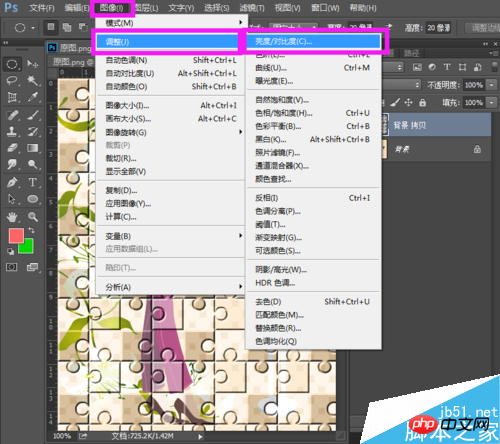Select the Lasso tool
The image size is (500, 444).
click(x=12, y=81)
